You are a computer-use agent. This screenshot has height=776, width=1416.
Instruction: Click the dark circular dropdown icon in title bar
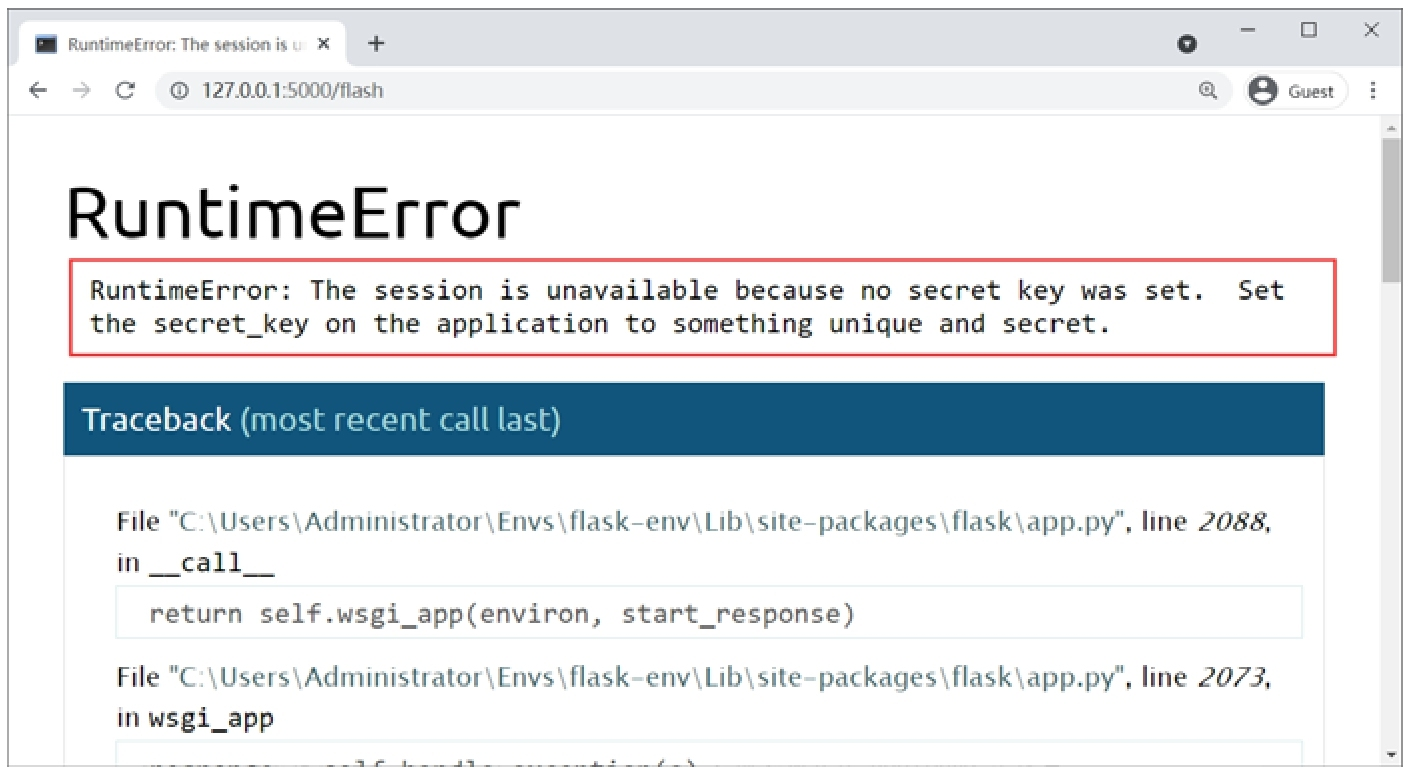coord(1187,44)
